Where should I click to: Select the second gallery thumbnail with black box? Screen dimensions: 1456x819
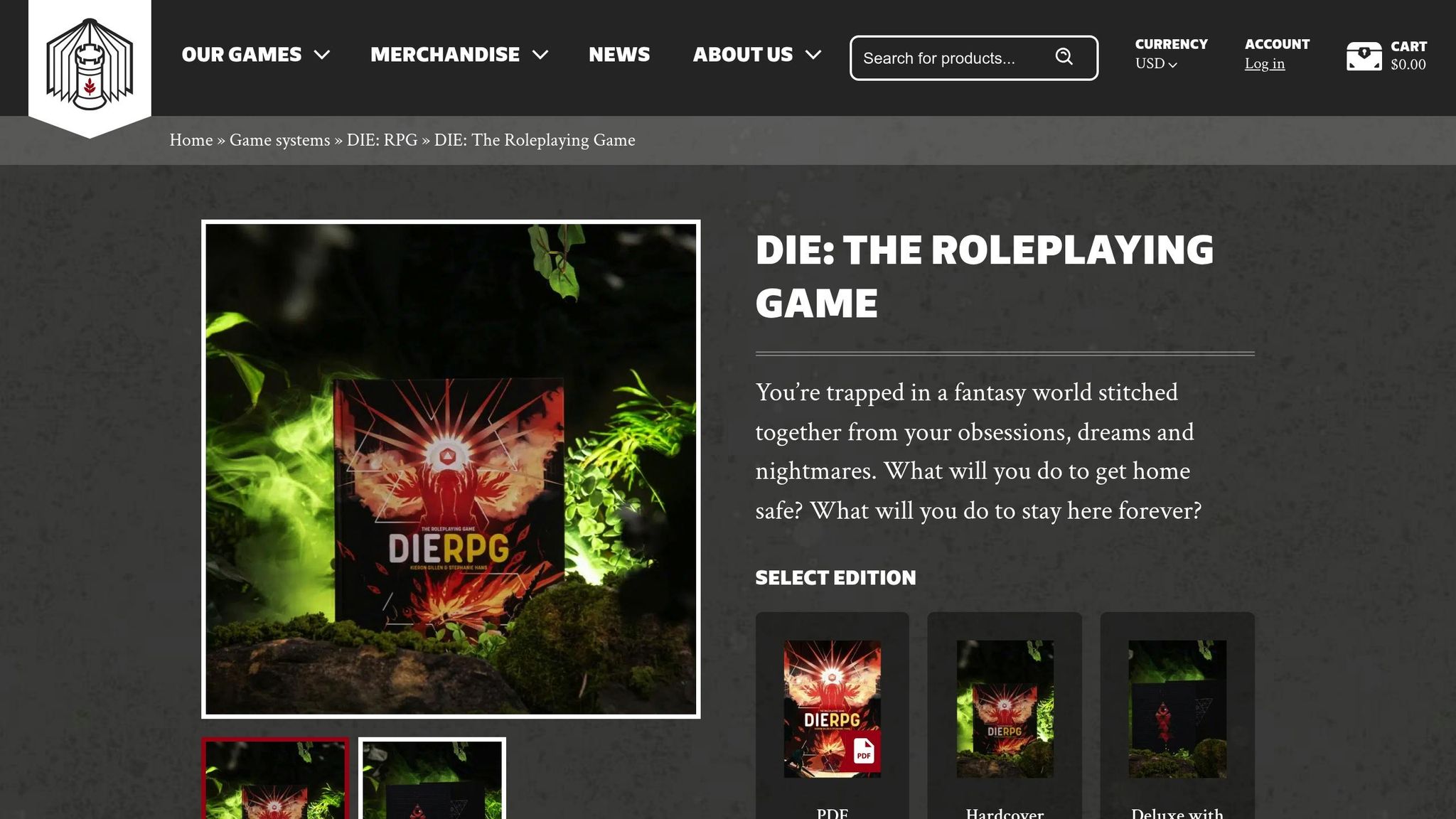[x=432, y=778]
